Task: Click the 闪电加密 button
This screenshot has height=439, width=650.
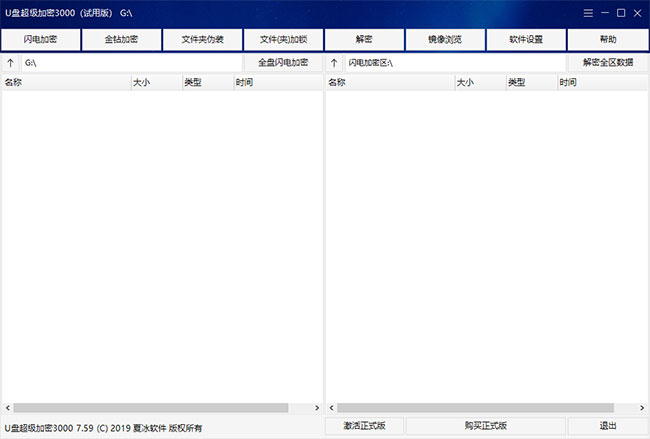Action: click(x=41, y=40)
